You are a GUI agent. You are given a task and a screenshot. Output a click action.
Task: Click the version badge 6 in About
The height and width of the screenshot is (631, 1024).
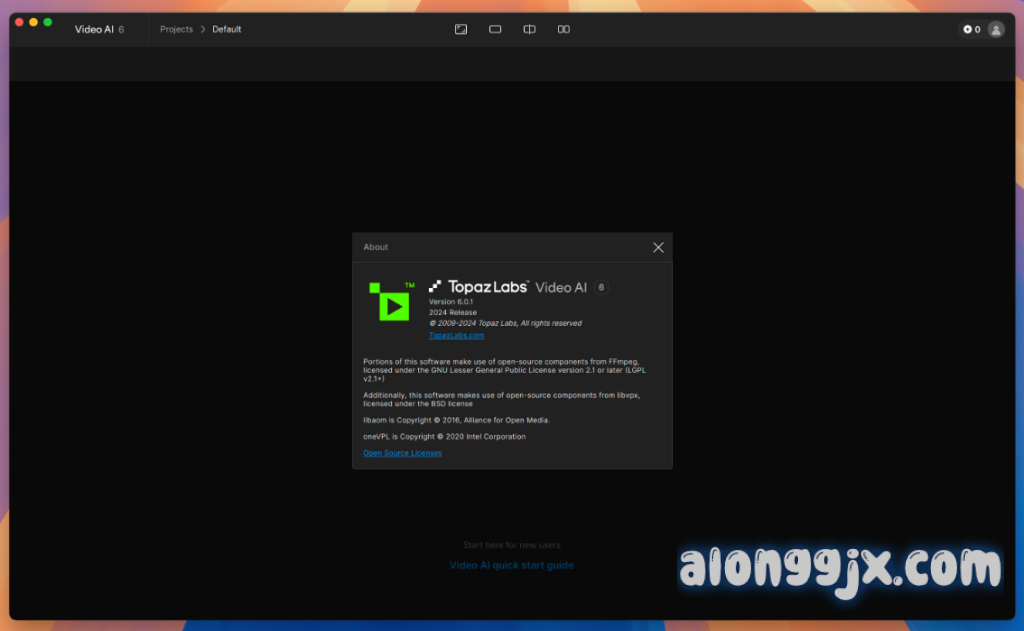point(601,287)
